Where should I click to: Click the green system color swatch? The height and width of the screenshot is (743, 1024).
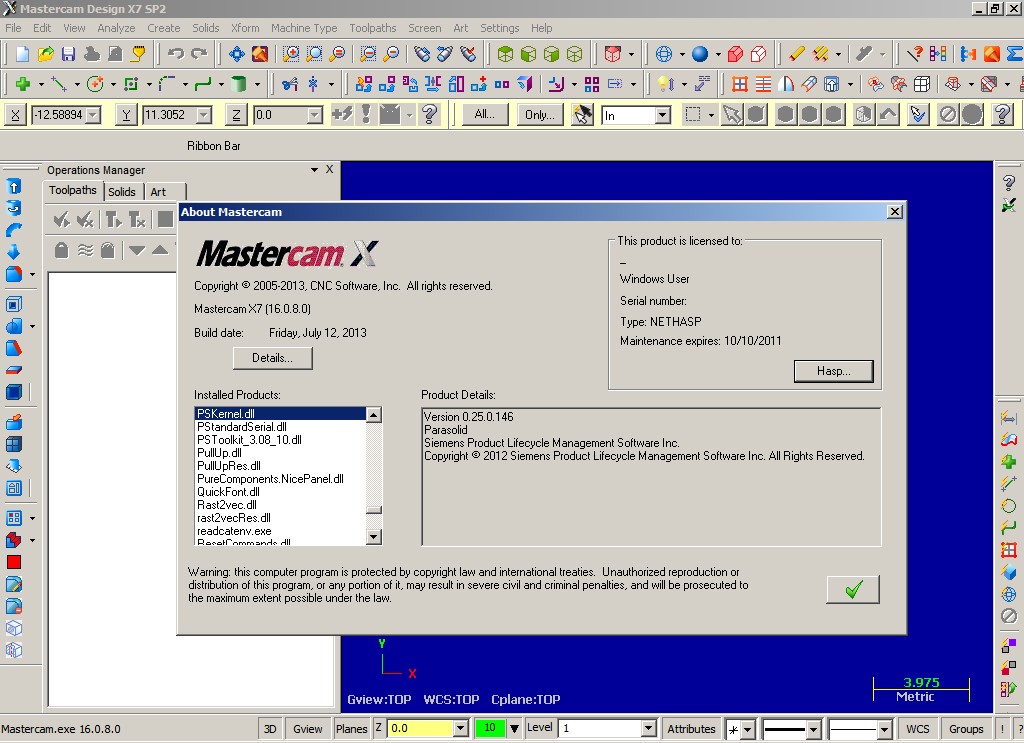click(x=490, y=729)
